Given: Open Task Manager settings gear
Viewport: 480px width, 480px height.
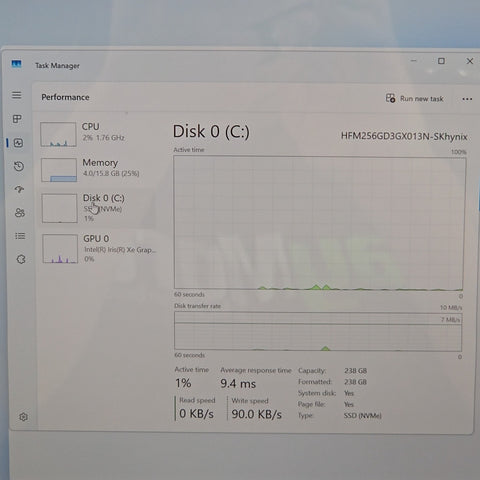Looking at the screenshot, I should 23,417.
